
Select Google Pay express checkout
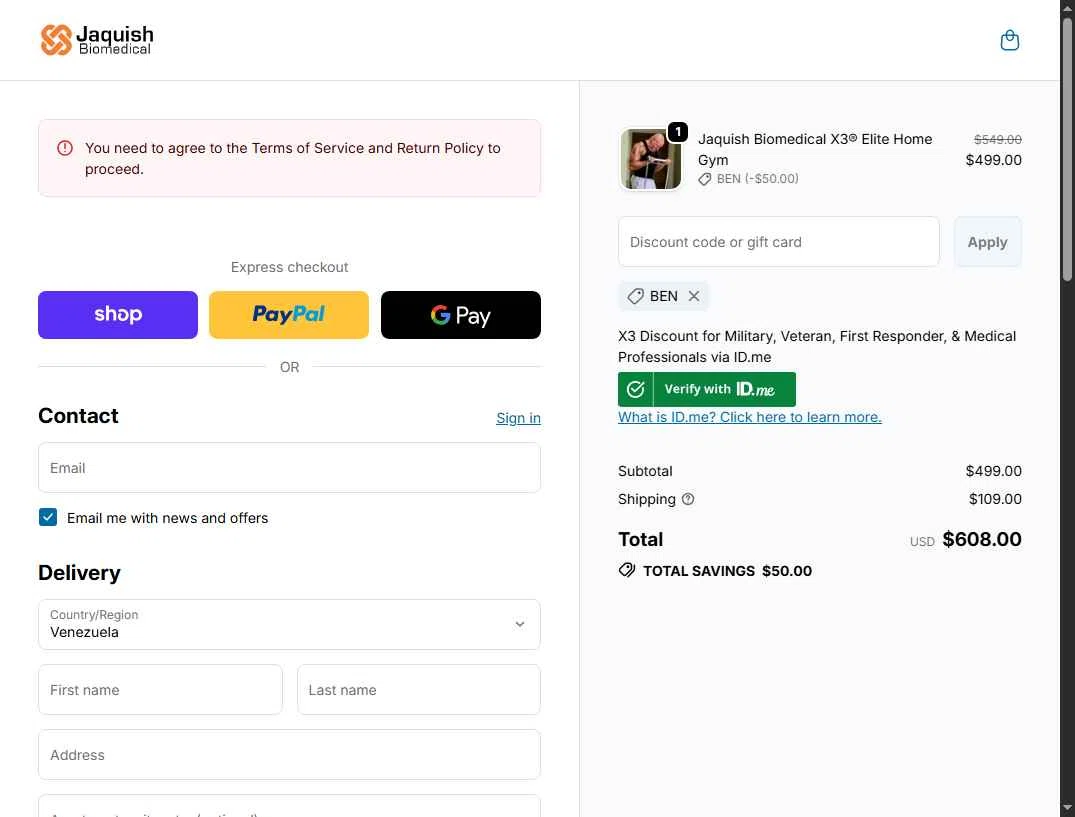click(461, 315)
